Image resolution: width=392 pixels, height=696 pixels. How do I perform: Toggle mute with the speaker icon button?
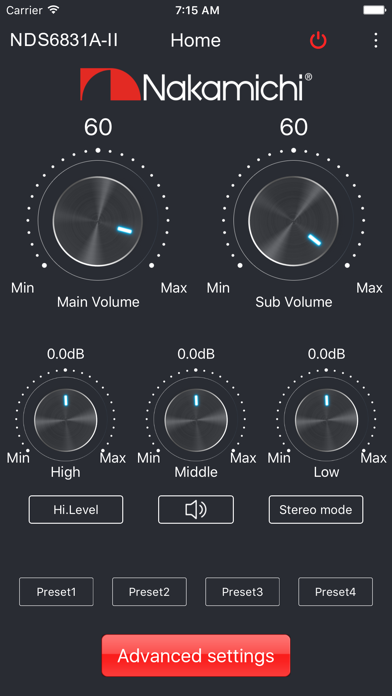[196, 510]
